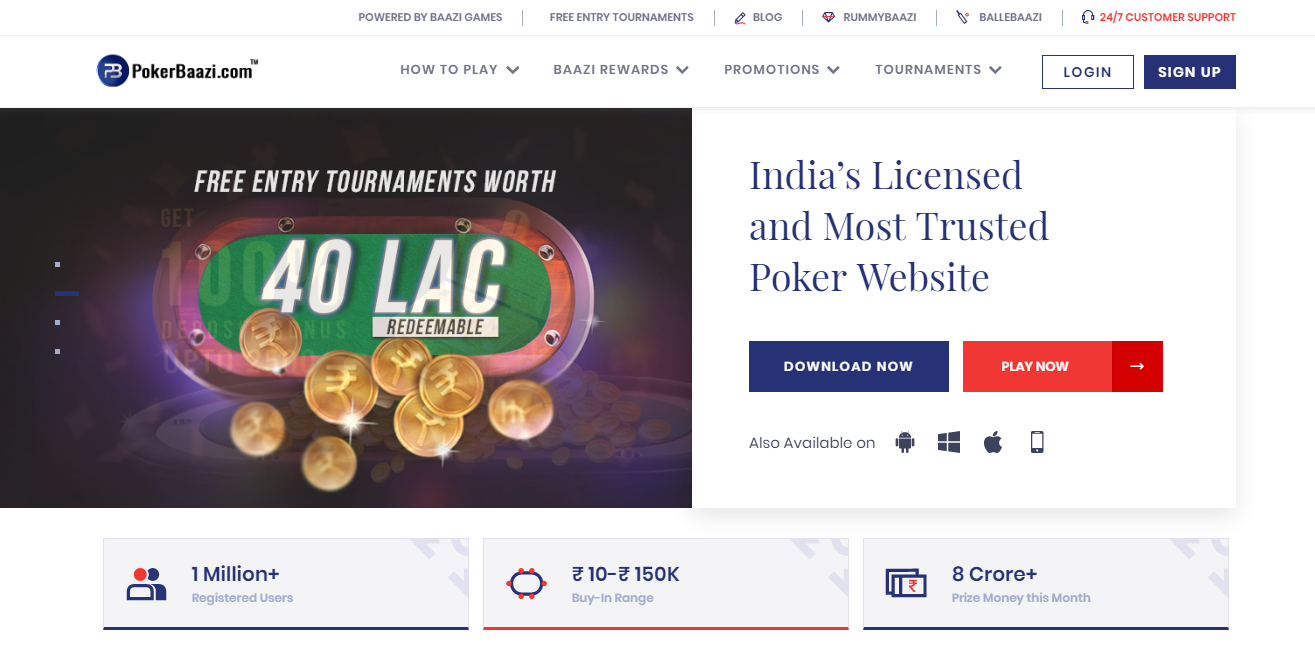Click the 40 Lac tournaments banner

(x=346, y=308)
